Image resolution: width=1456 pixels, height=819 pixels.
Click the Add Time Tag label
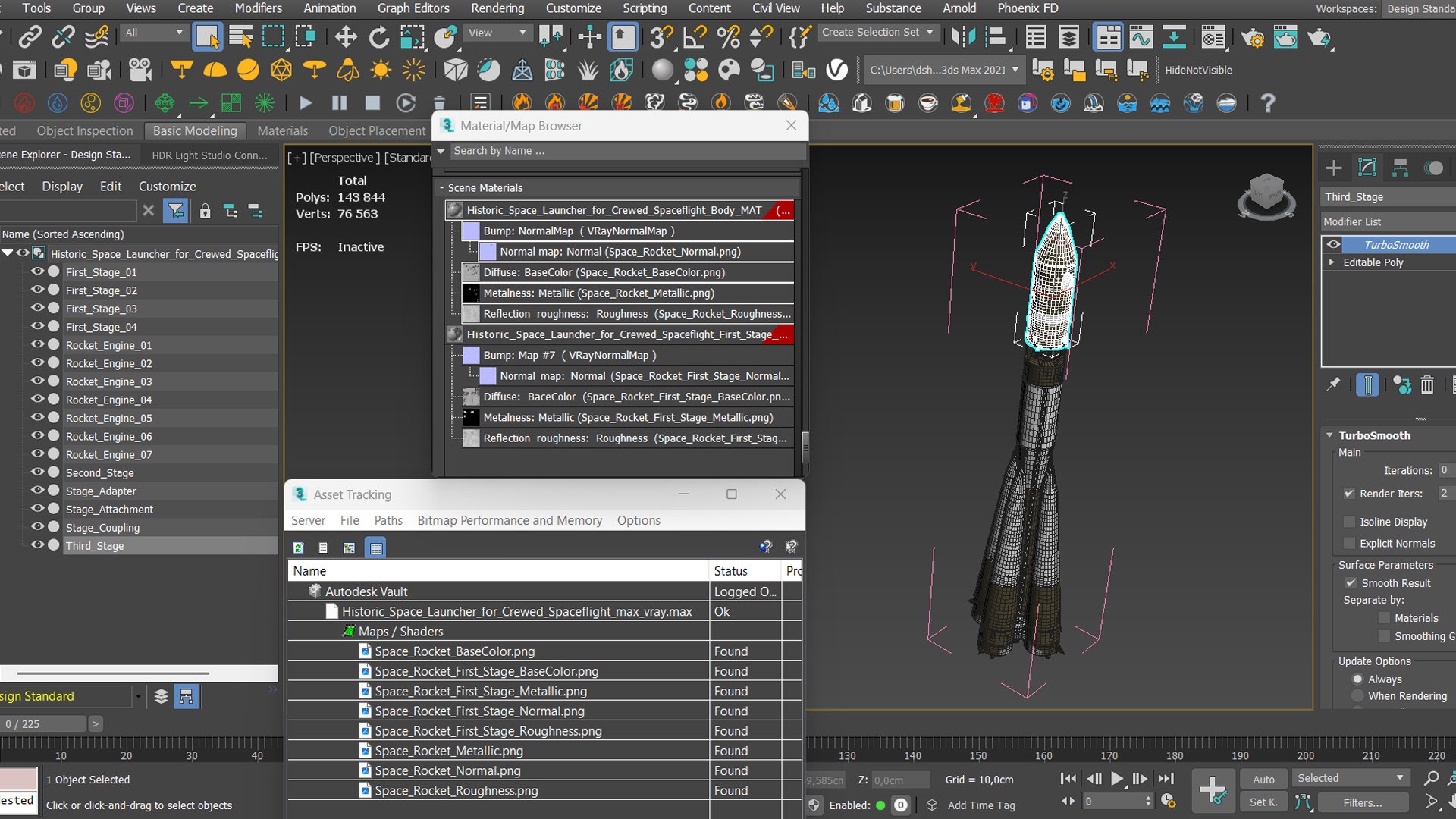coord(981,805)
